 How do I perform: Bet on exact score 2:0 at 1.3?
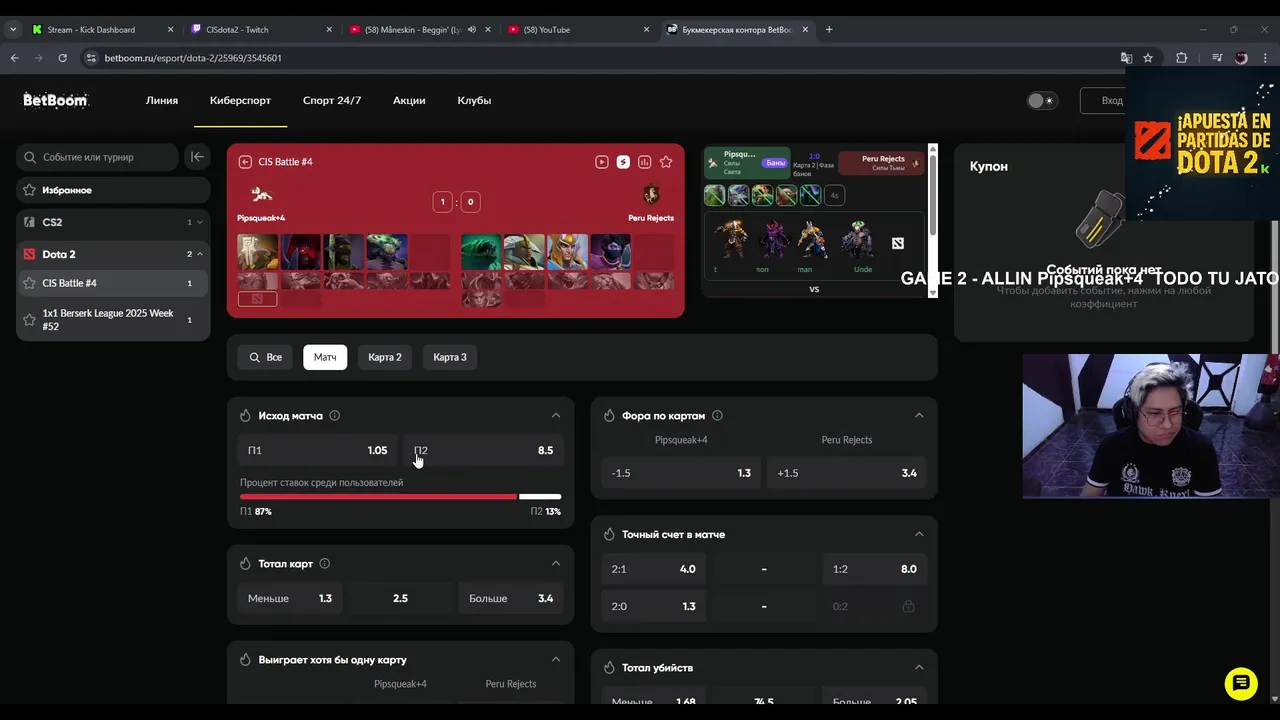coord(654,606)
